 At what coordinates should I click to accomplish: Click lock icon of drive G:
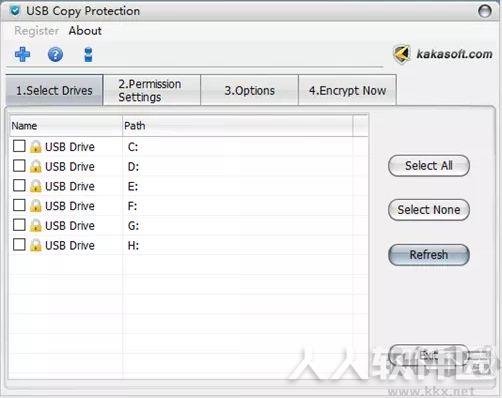point(36,226)
